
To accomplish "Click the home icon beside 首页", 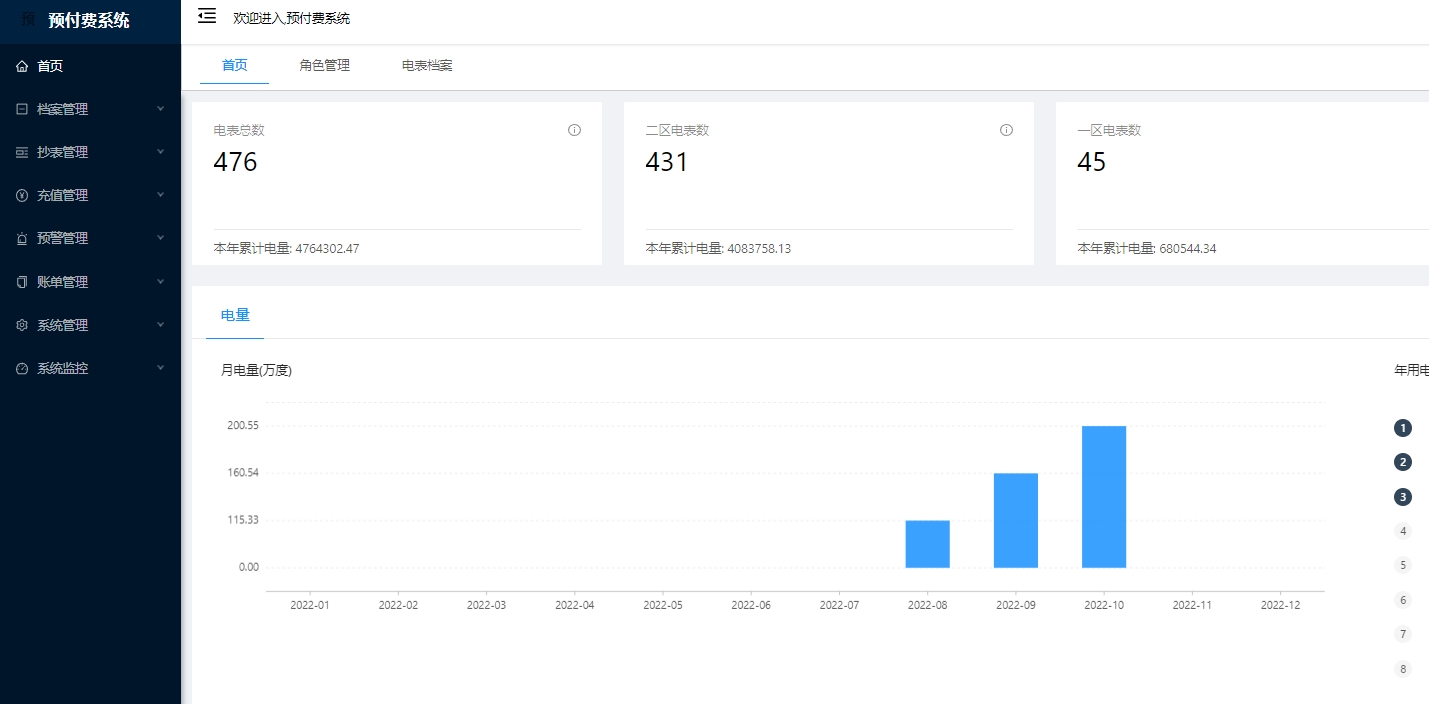I will point(22,66).
